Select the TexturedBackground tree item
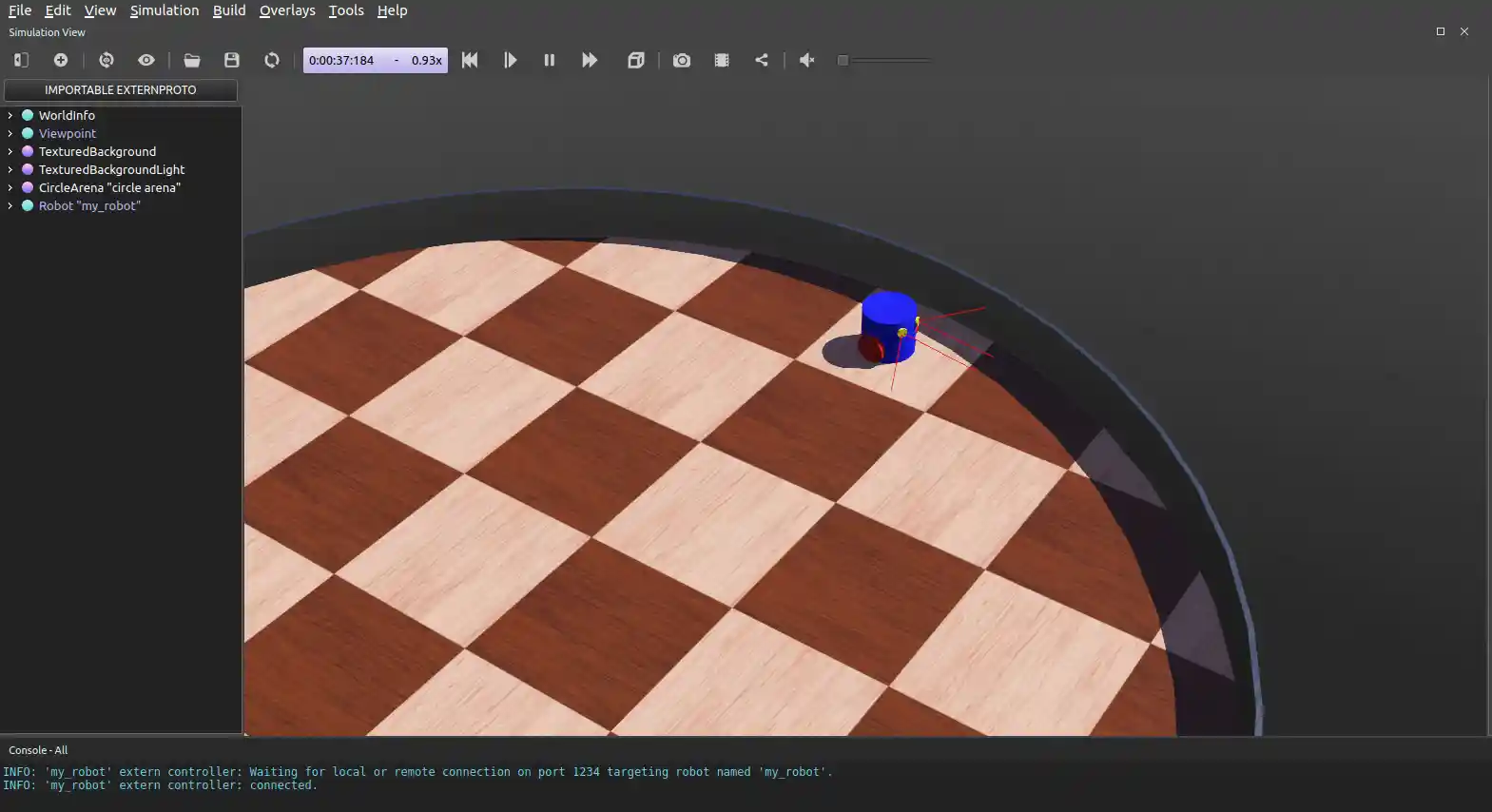This screenshot has height=812, width=1492. click(97, 151)
